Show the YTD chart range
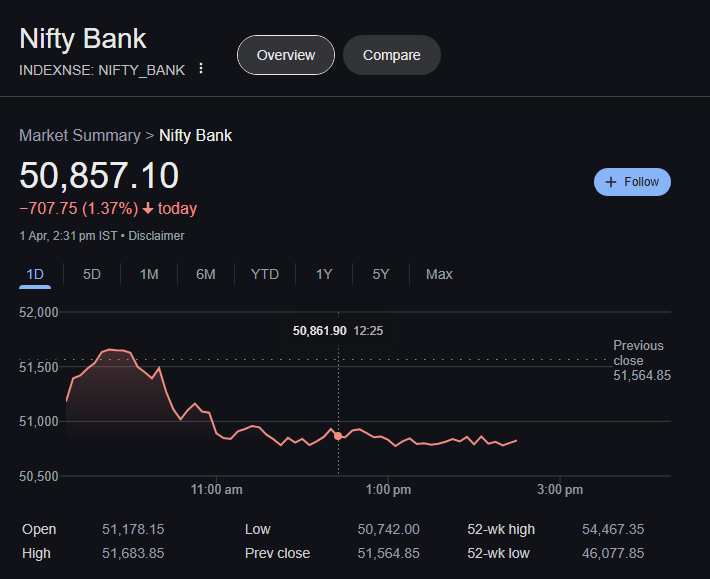The height and width of the screenshot is (579, 710). tap(265, 274)
